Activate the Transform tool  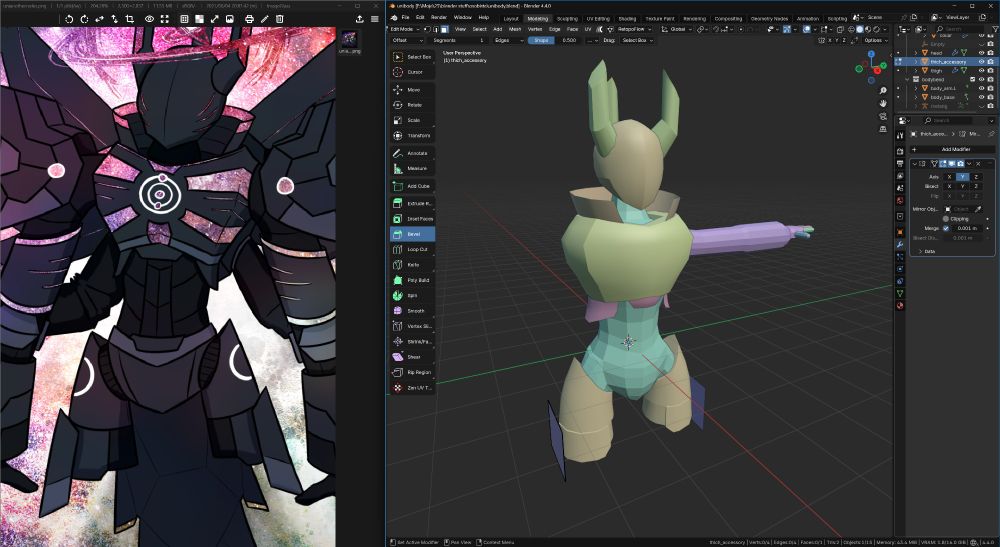(413, 136)
